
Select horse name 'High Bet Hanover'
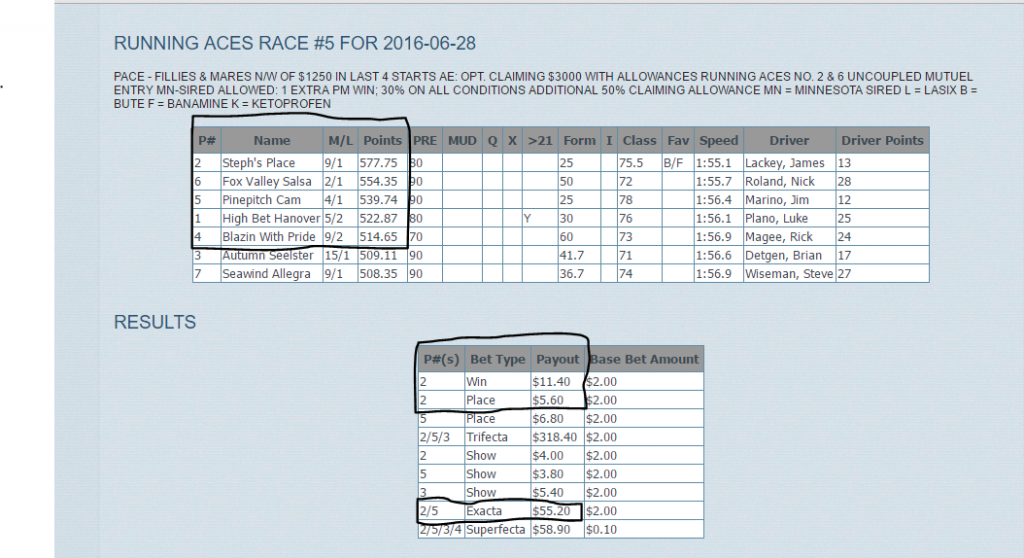pyautogui.click(x=271, y=218)
